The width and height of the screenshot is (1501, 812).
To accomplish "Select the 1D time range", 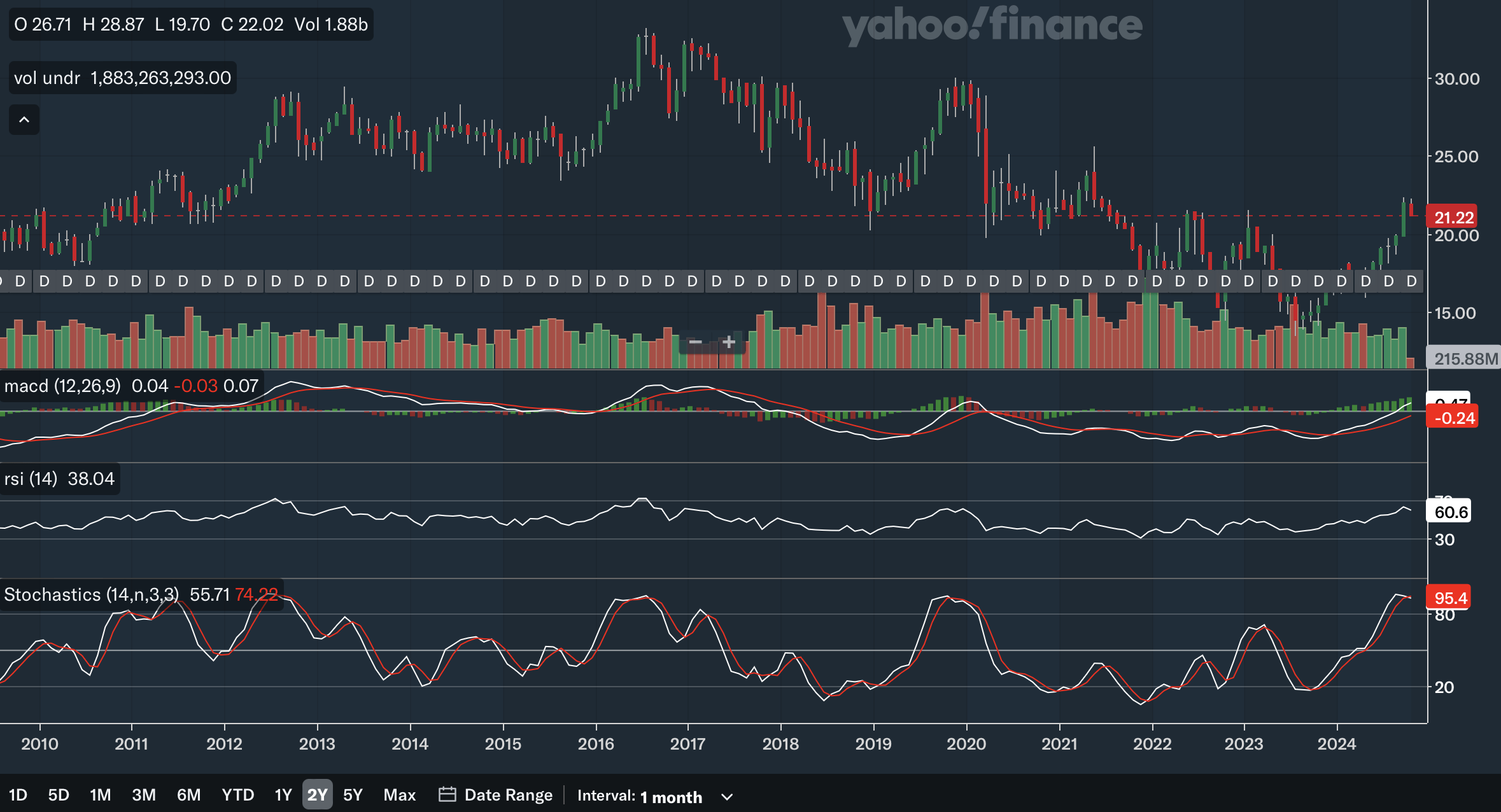I will tap(18, 795).
